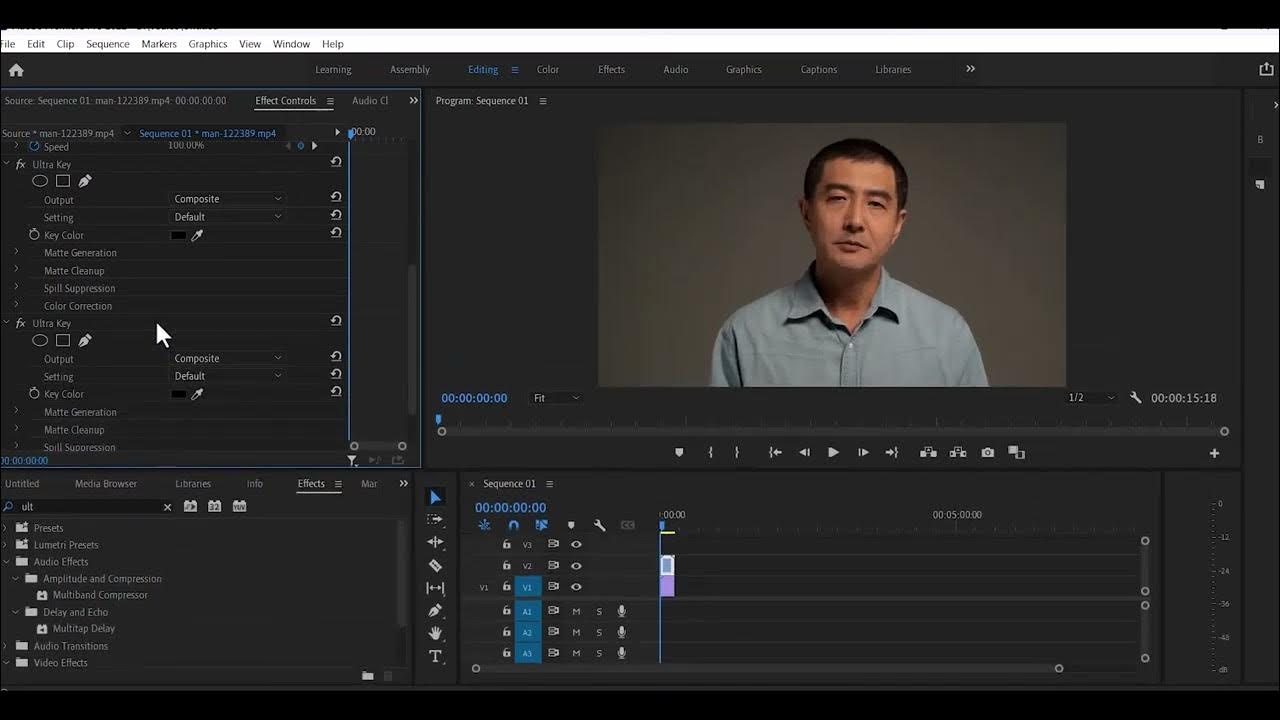1280x720 pixels.
Task: Collapse Amplitude and Compression folder
Action: (x=16, y=579)
